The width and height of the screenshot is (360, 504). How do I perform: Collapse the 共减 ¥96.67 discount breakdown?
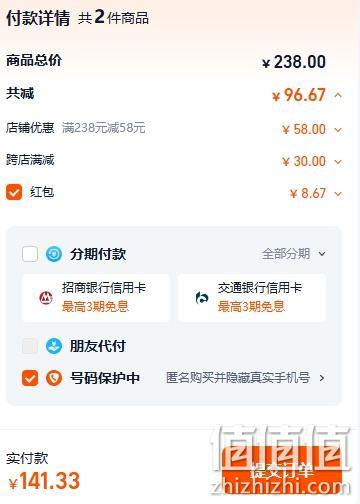pyautogui.click(x=338, y=95)
